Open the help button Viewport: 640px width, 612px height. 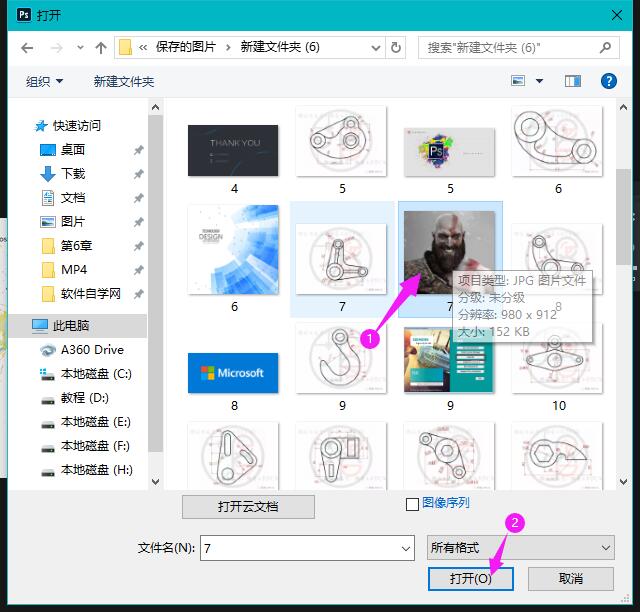coord(609,81)
